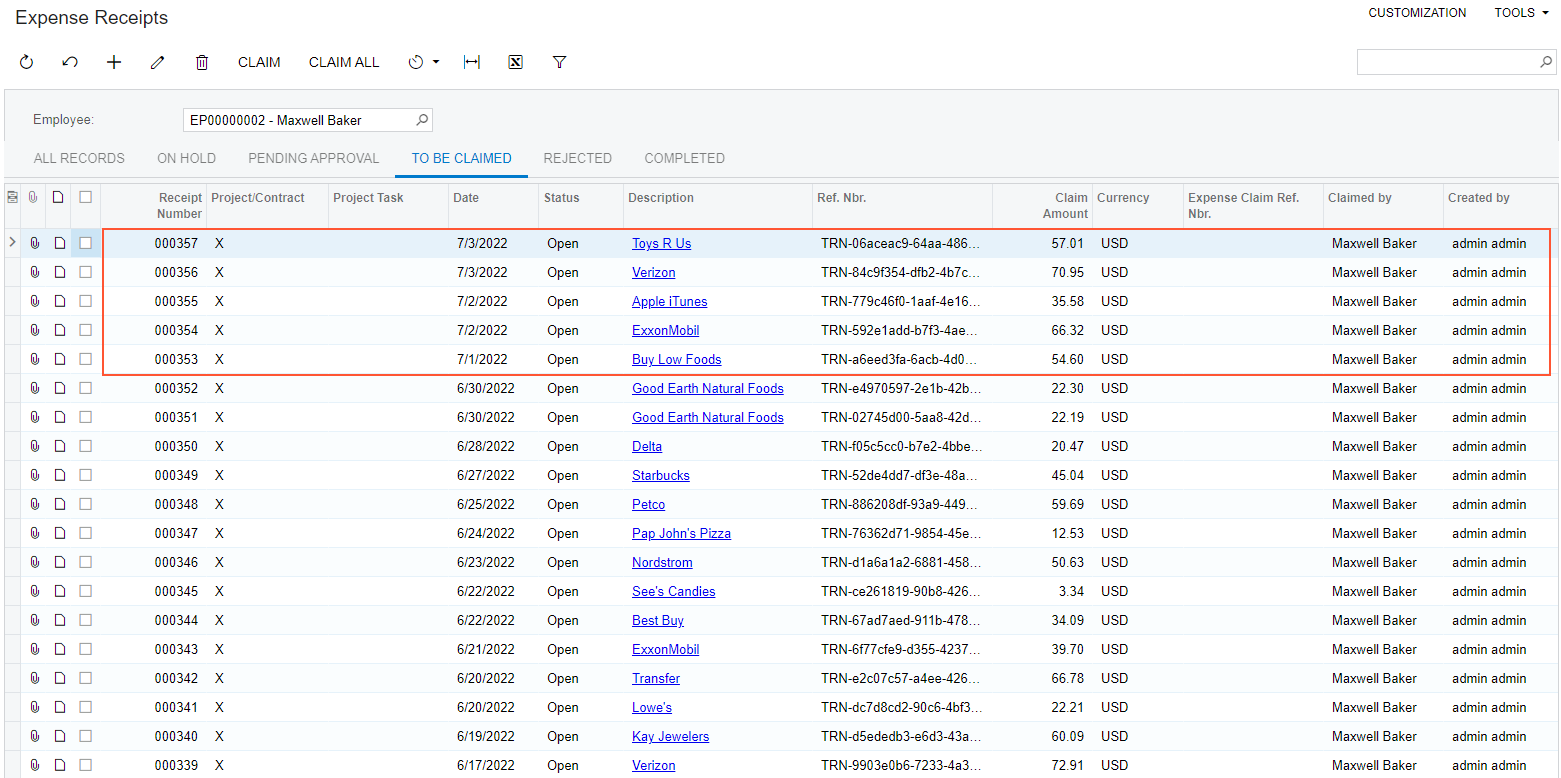Open the TOOLS dropdown menu
The width and height of the screenshot is (1561, 778).
1521,13
